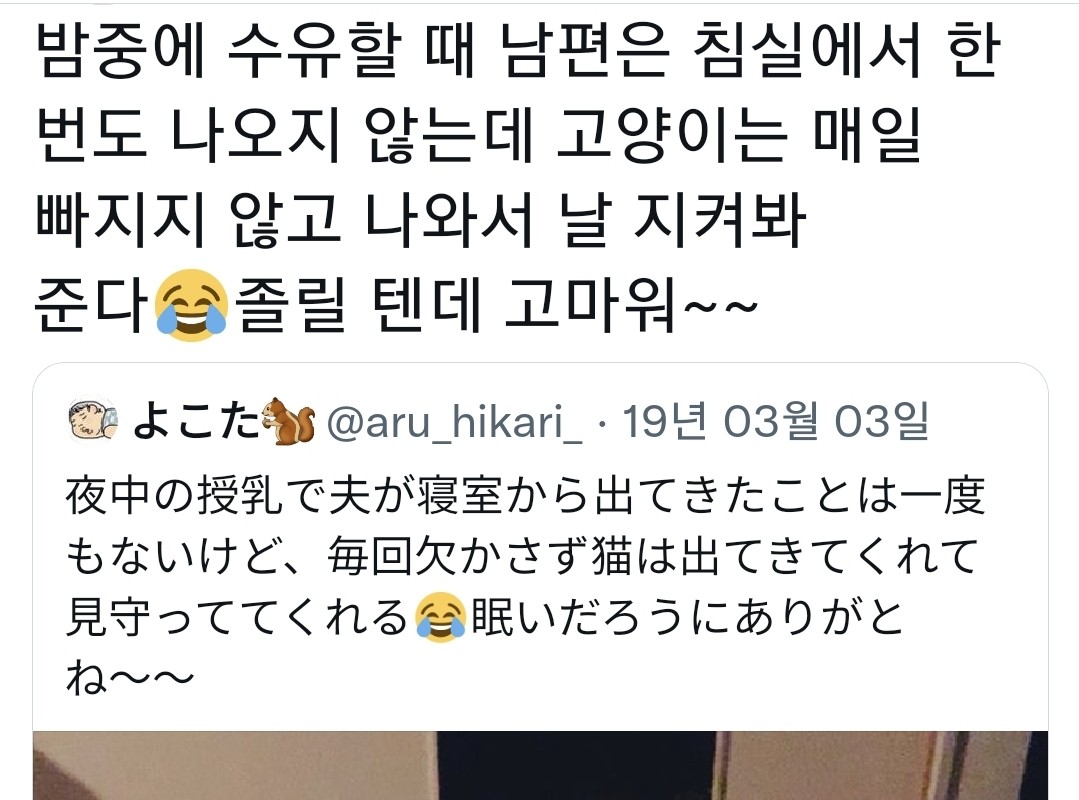Click the line starting 夜中の授乳で夫が
The image size is (1079, 800).
(526, 495)
